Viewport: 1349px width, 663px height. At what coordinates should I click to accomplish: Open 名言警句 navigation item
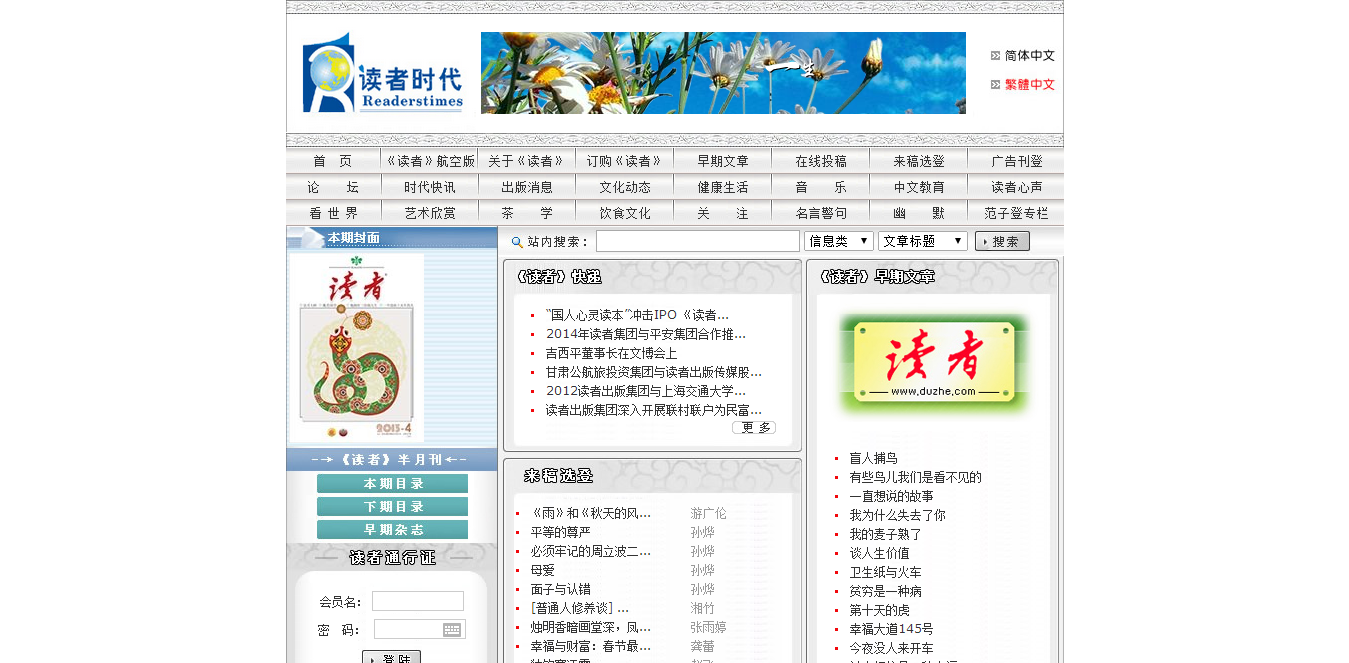click(820, 213)
